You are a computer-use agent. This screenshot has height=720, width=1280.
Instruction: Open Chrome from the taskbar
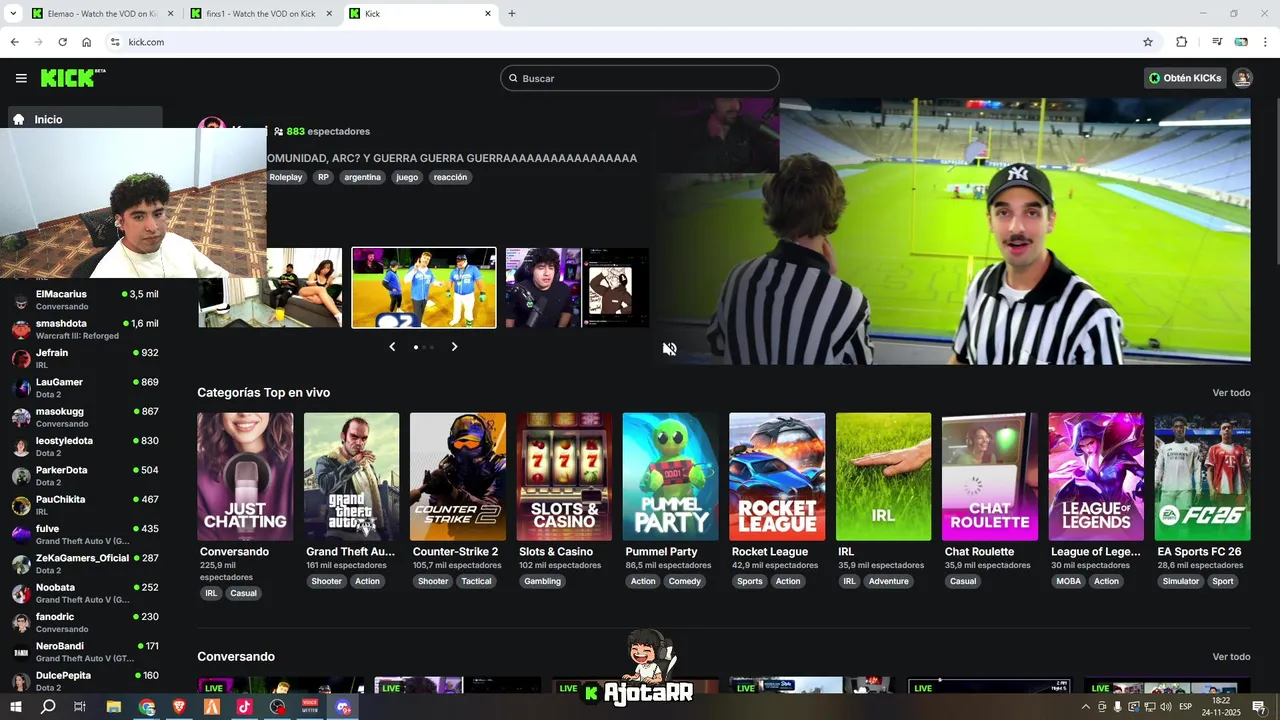coord(147,707)
